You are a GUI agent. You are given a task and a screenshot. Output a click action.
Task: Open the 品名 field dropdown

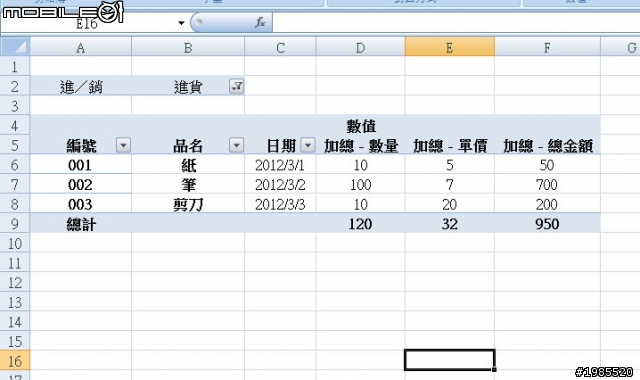[x=236, y=145]
